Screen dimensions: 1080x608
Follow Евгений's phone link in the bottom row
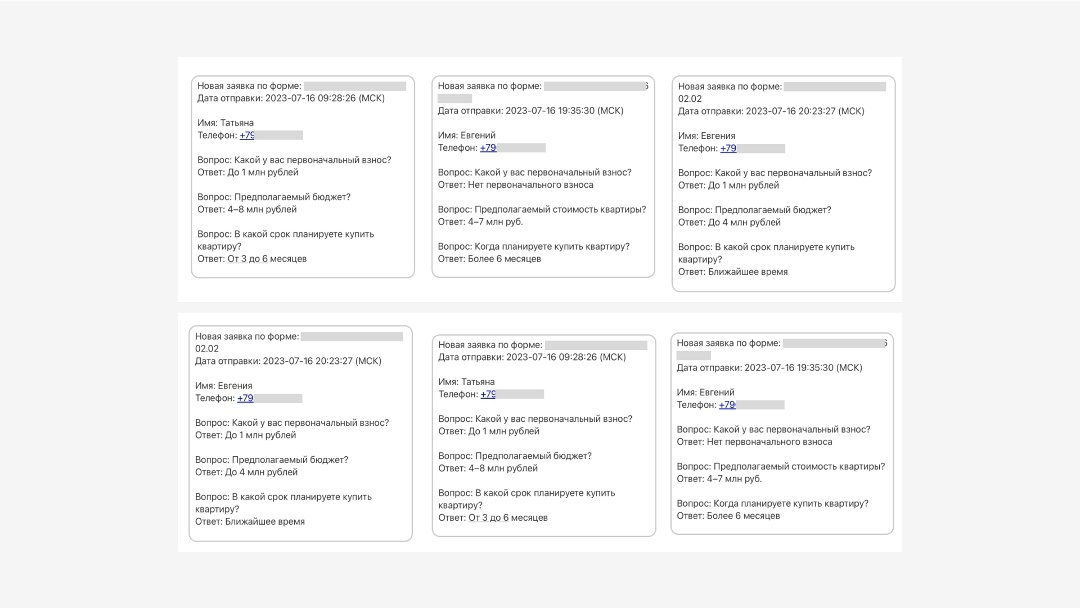(x=727, y=405)
